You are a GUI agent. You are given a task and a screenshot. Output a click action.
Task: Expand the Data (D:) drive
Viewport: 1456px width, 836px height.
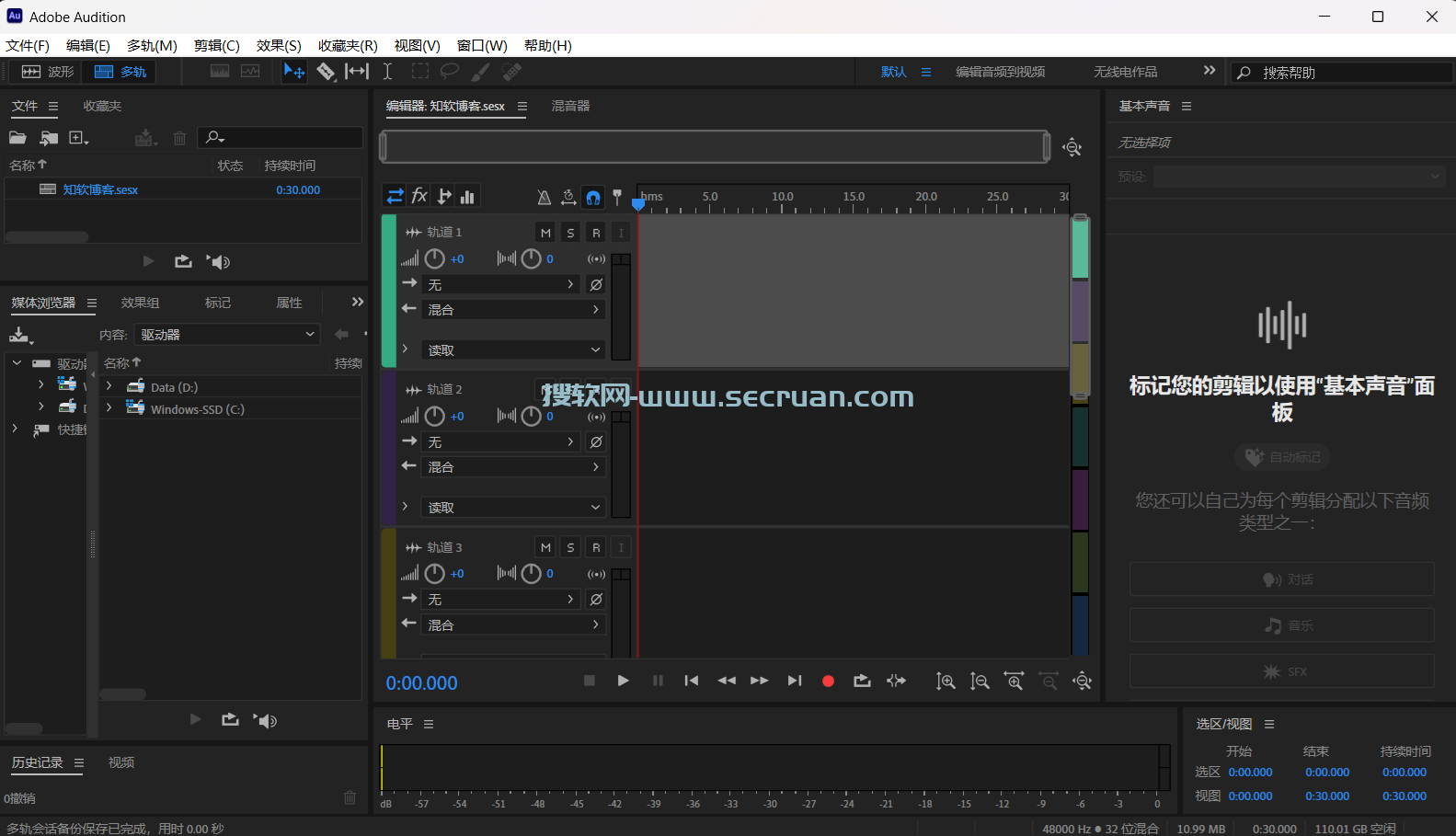click(x=109, y=386)
